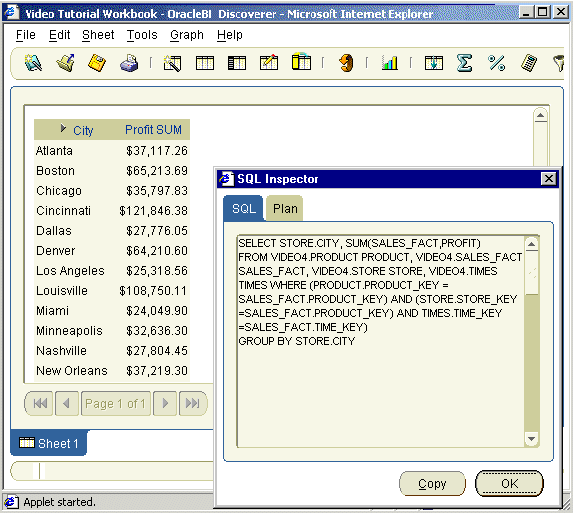Screen dimensions: 573x513
Task: Go to previous page button
Action: coord(67,403)
